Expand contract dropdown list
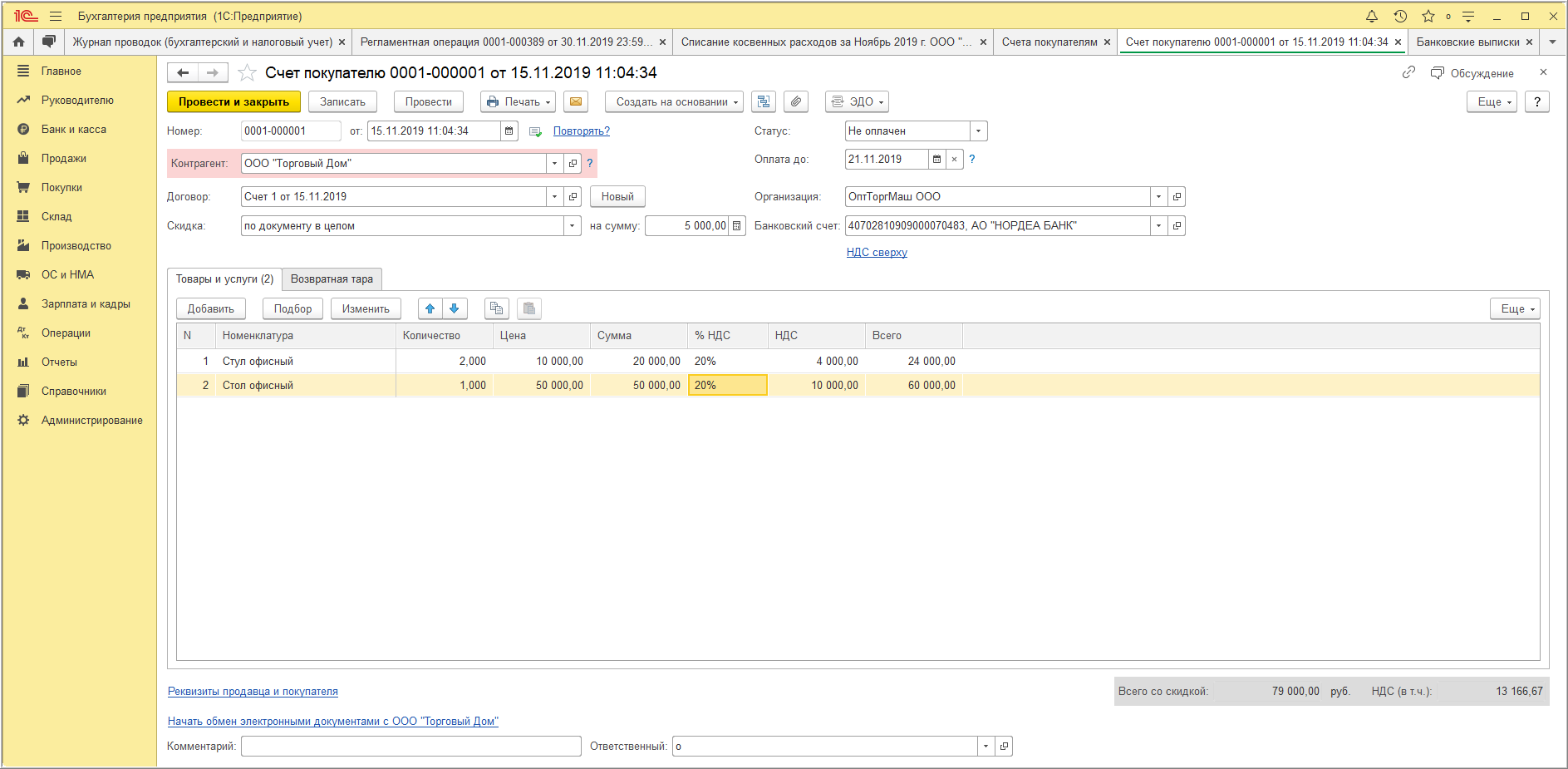 (554, 197)
